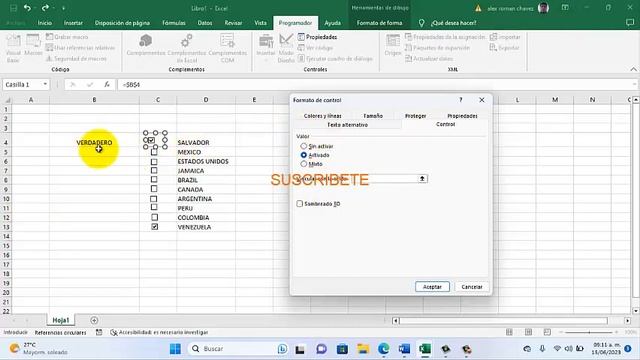Click Actualizar datos in XML group
The height and width of the screenshot is (360, 640).
[429, 59]
